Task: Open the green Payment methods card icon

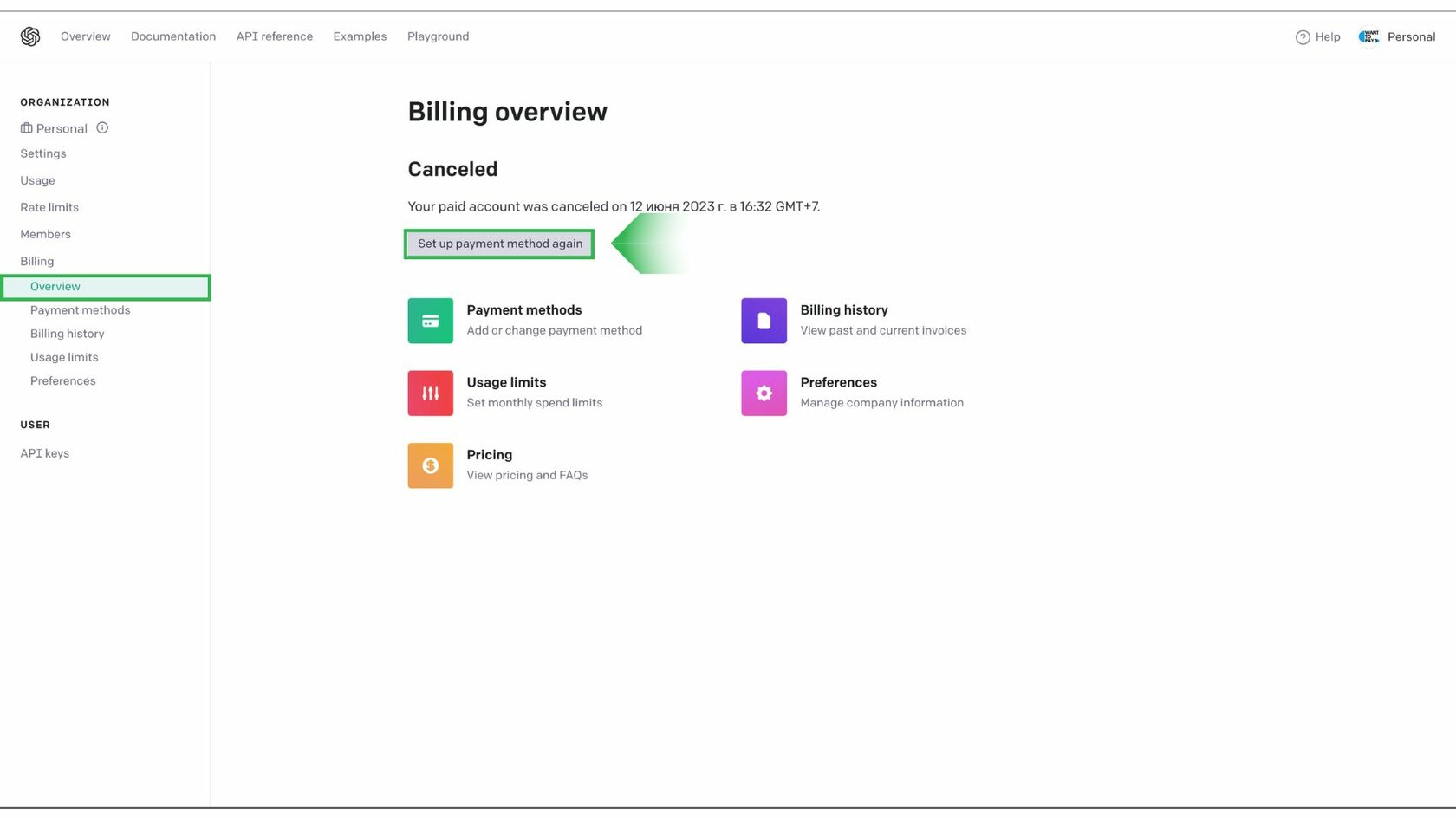Action: (430, 321)
